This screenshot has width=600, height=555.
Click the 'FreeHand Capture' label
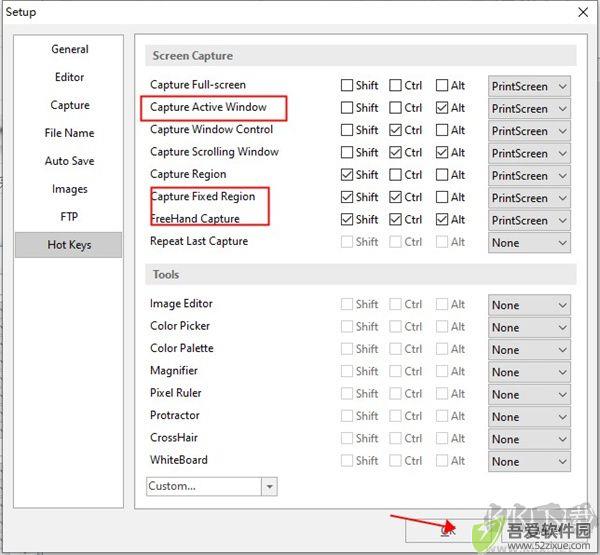pos(195,219)
